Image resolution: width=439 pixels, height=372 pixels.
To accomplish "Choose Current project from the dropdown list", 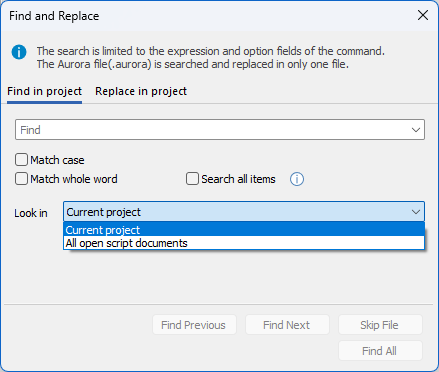I will coord(244,230).
